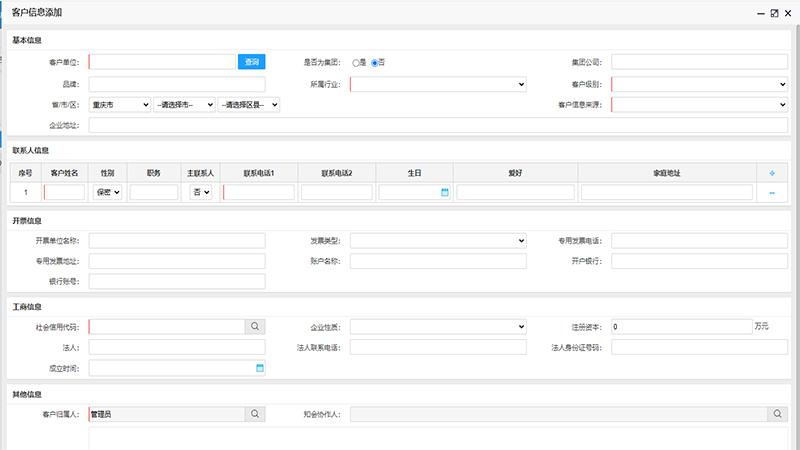This screenshot has height=450, width=800.
Task: Open the 生日 calendar picker icon
Action: point(444,192)
